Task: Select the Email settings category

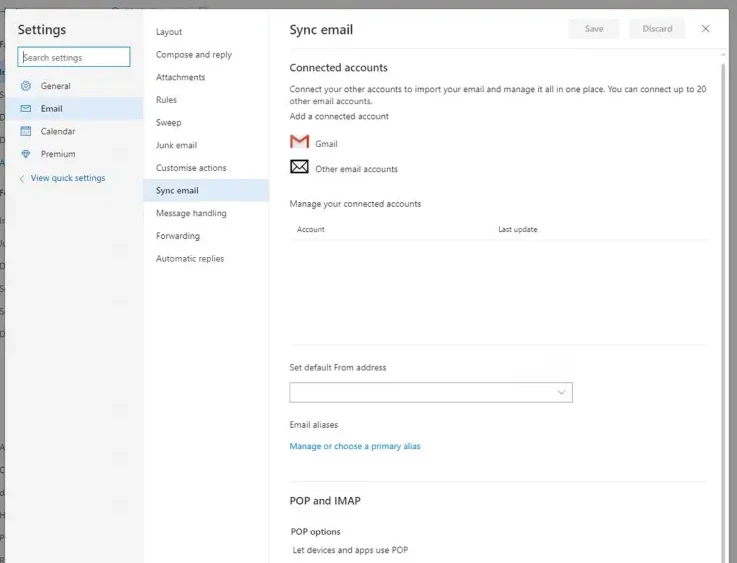Action: tap(74, 109)
